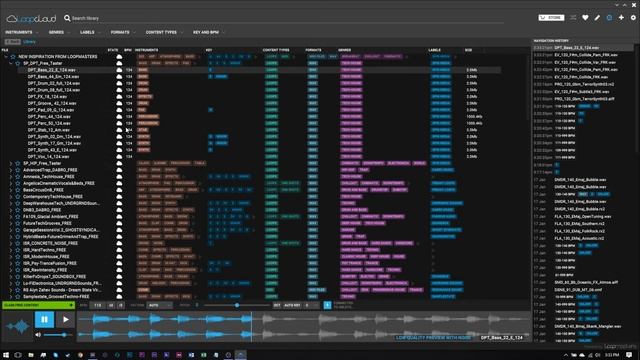
Task: Click the waveform icon beside pause button
Action: pos(17,326)
